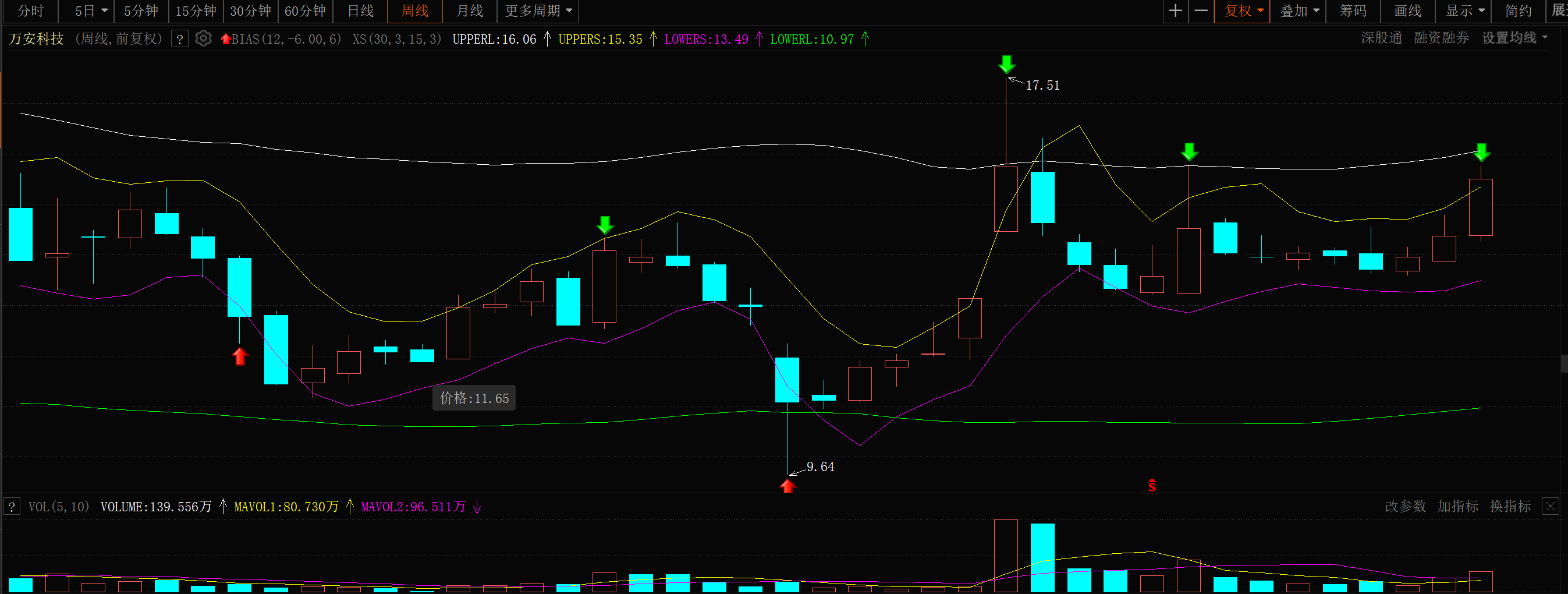Viewport: 1568px width, 594px height.
Task: Click the (周线,前复权) period label
Action: coord(119,39)
